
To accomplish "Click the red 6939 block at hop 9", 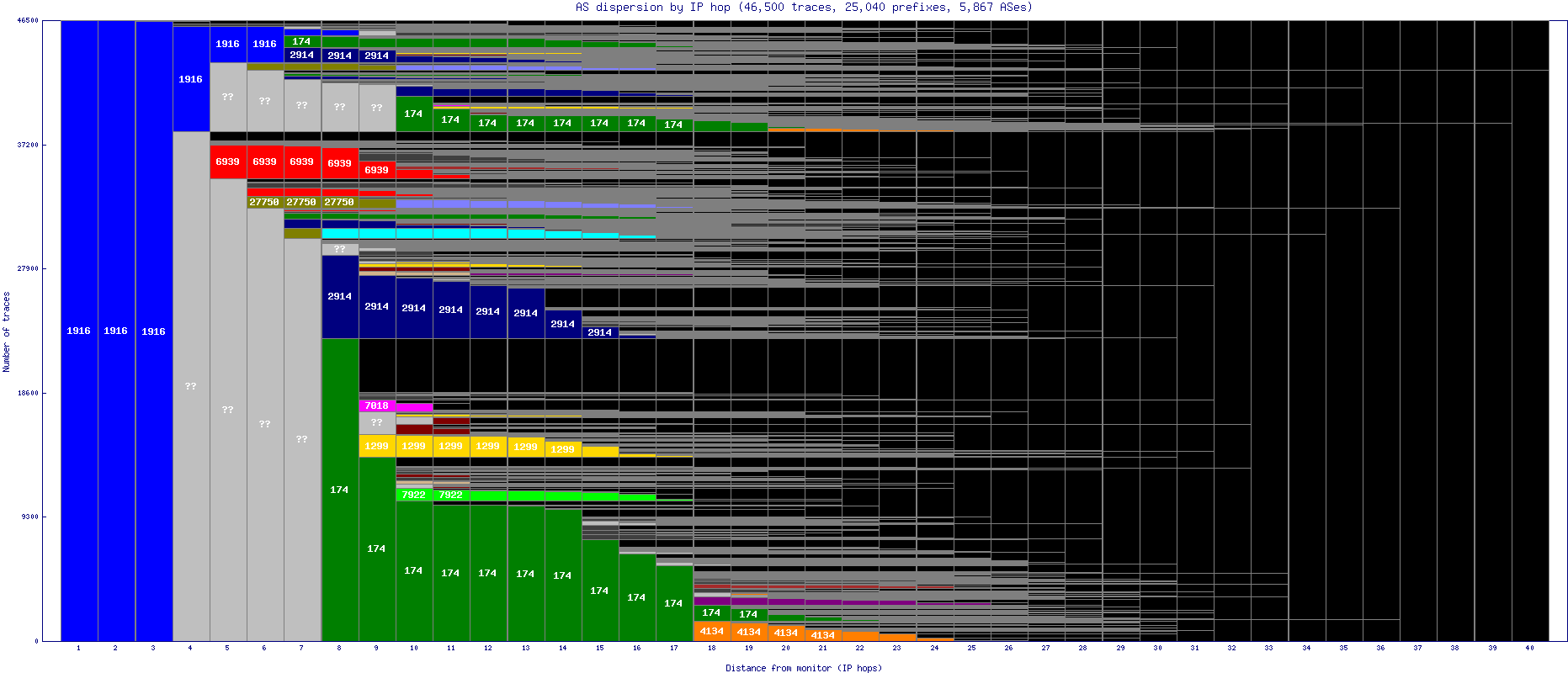I will (x=377, y=170).
